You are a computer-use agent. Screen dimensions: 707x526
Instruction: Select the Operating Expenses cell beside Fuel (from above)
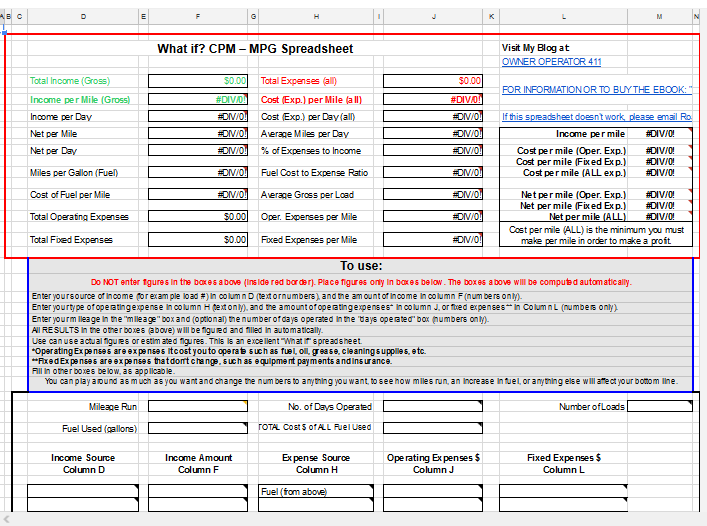[x=433, y=491]
